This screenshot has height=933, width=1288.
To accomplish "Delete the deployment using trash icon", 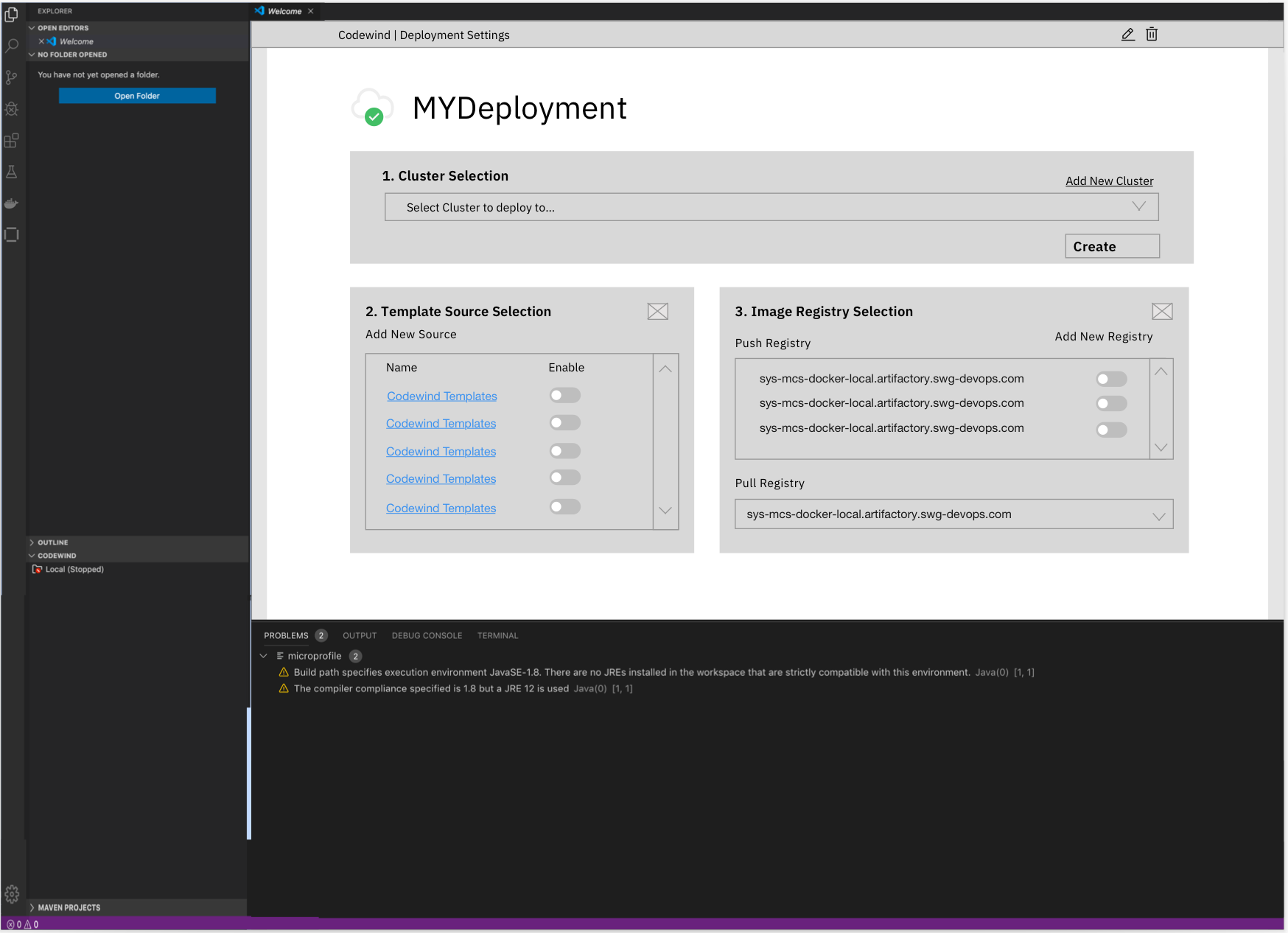I will point(1152,34).
